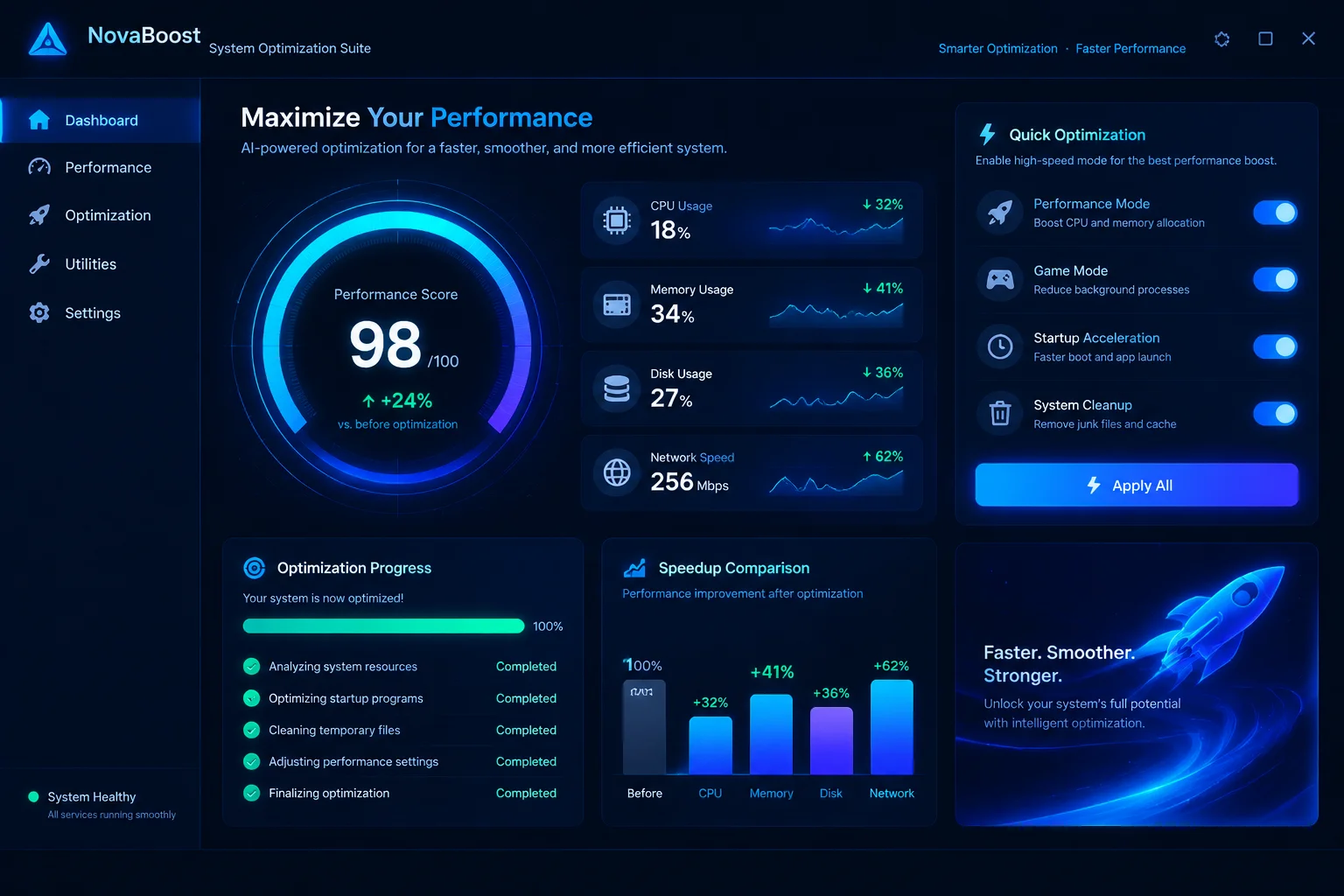
Task: Select the Memory +41% bar
Action: (x=771, y=734)
